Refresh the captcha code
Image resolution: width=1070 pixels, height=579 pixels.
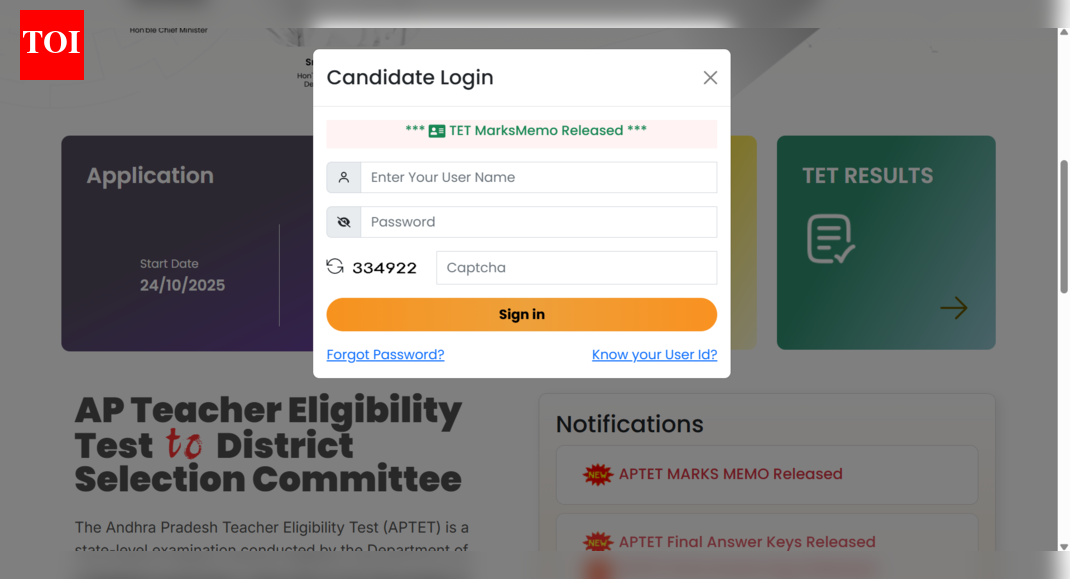point(334,267)
